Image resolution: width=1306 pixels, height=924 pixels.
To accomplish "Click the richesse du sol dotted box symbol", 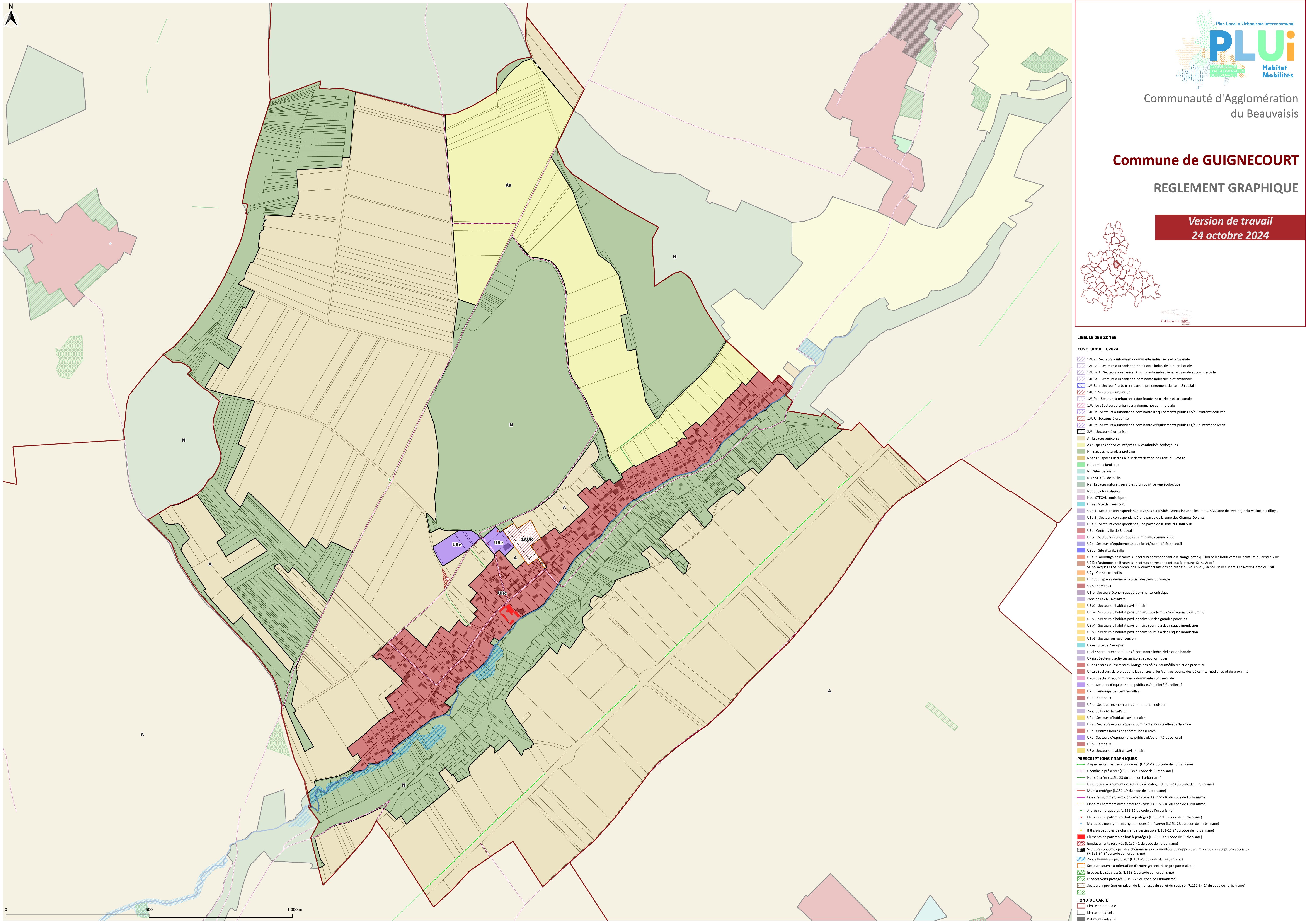I will click(x=1081, y=886).
